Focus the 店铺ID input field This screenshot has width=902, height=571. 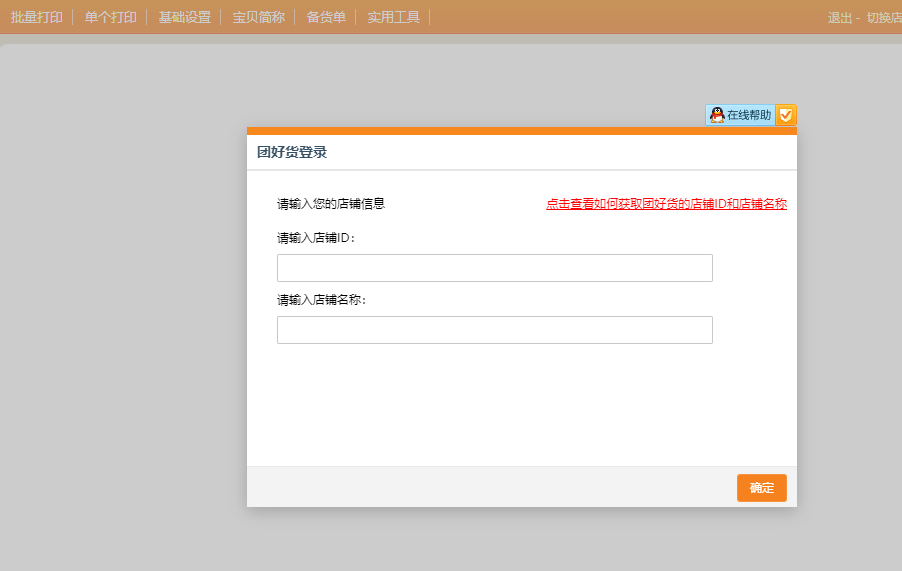tap(494, 268)
